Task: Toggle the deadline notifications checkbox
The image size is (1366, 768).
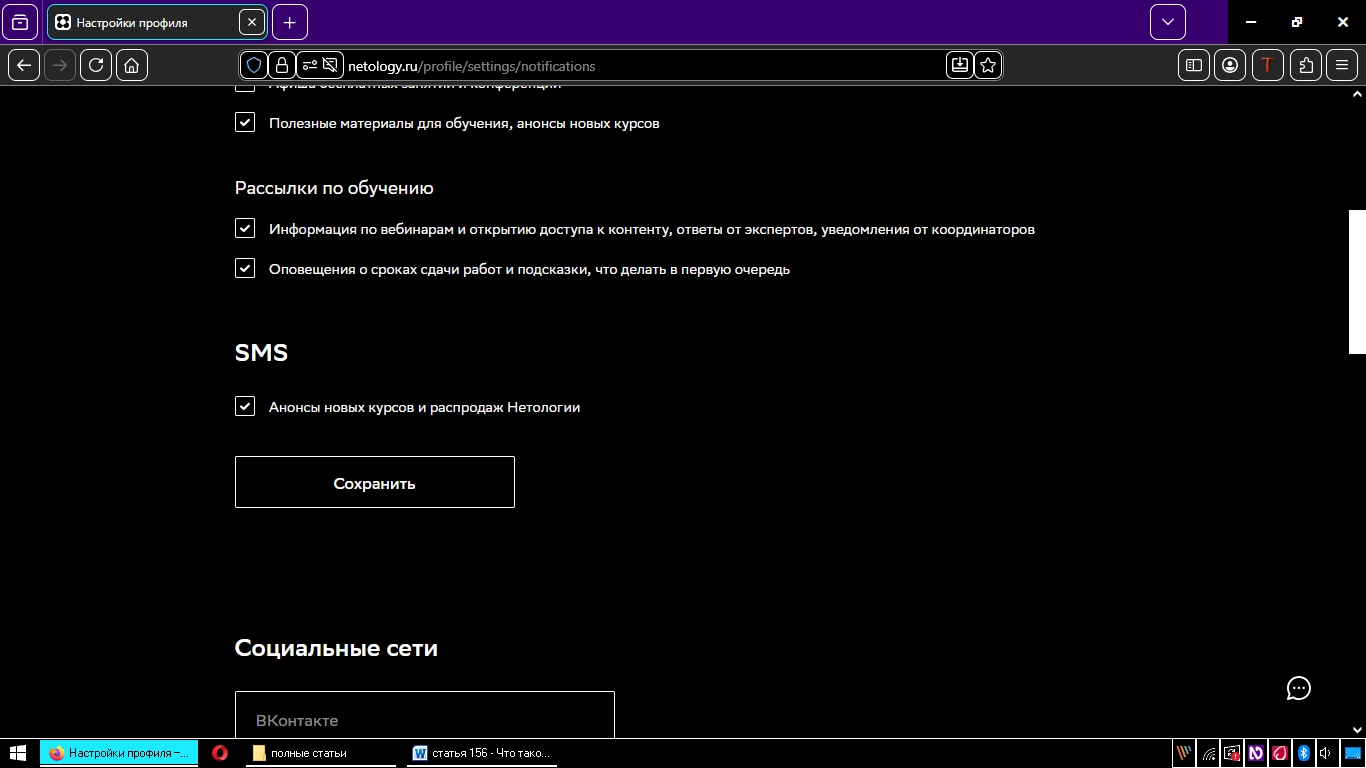Action: point(245,268)
